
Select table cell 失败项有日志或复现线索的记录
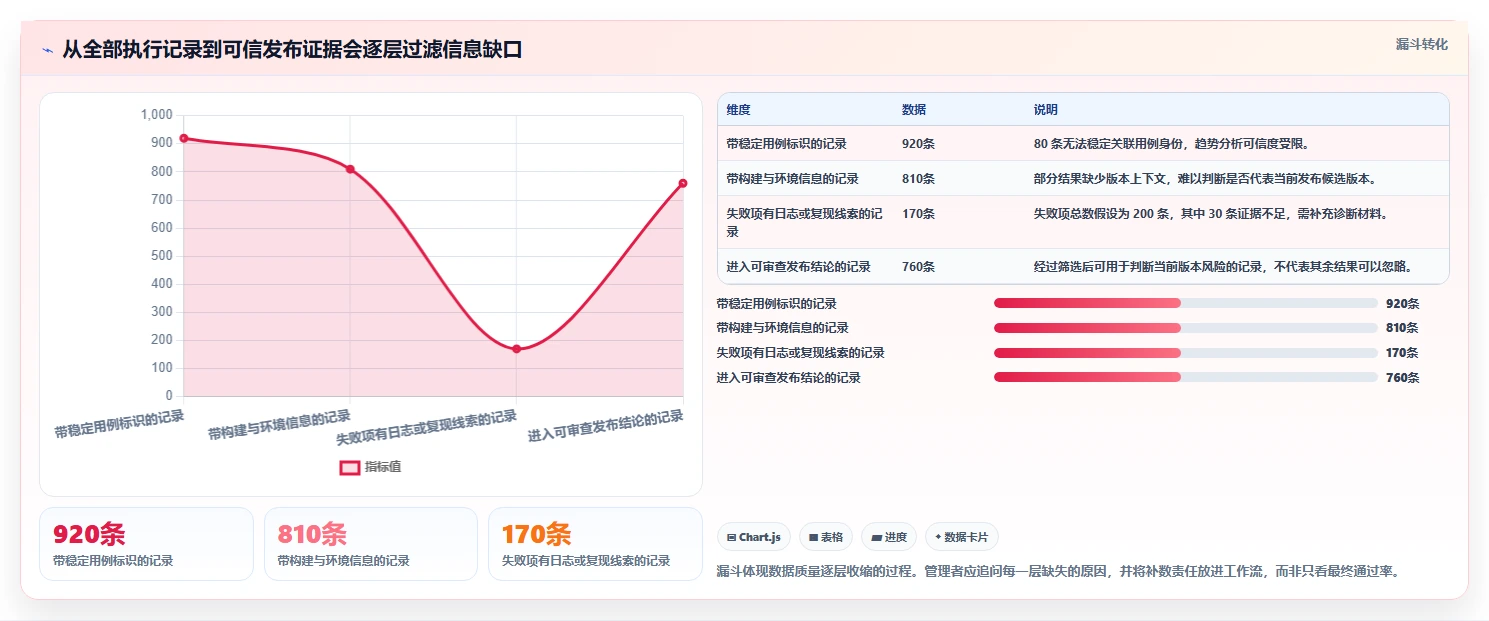click(805, 223)
